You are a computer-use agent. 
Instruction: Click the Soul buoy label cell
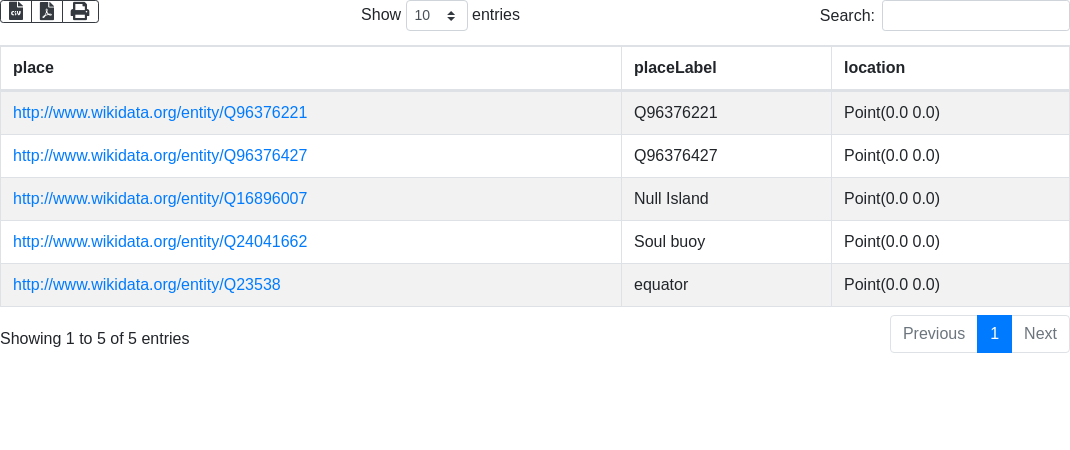click(669, 242)
